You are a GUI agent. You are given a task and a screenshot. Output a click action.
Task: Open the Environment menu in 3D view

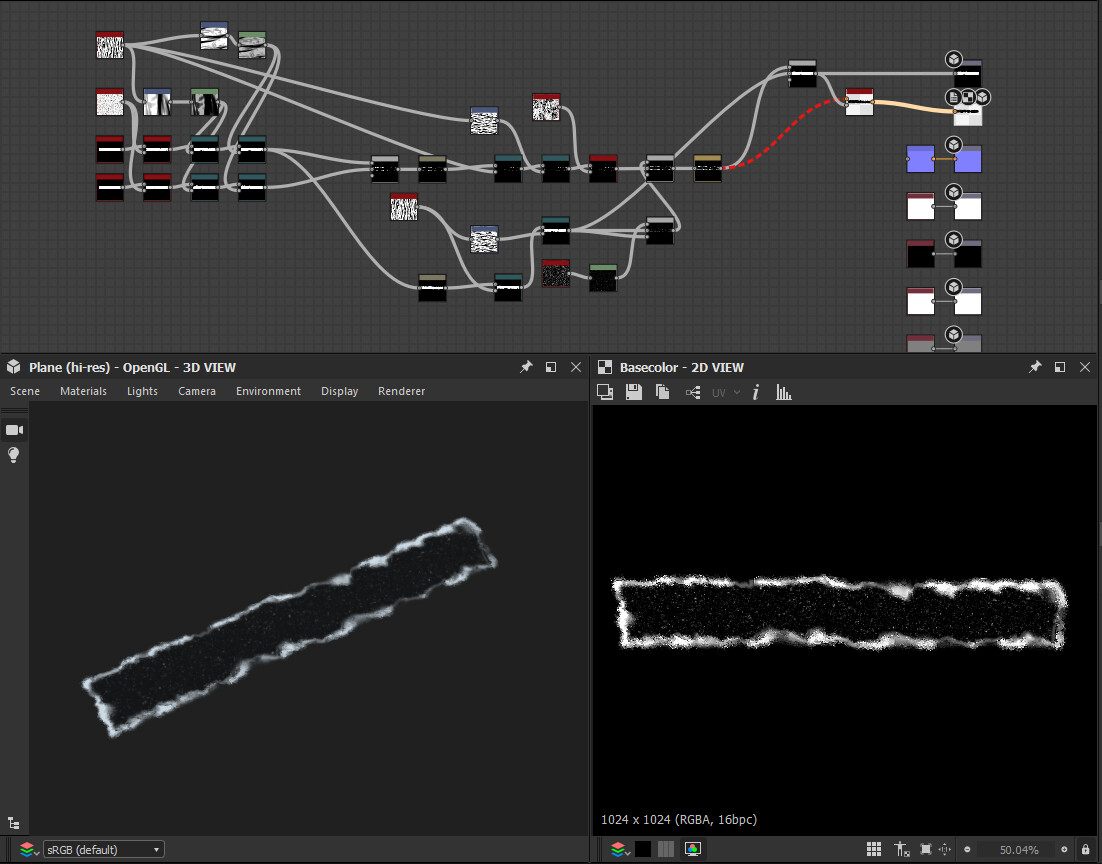(268, 391)
